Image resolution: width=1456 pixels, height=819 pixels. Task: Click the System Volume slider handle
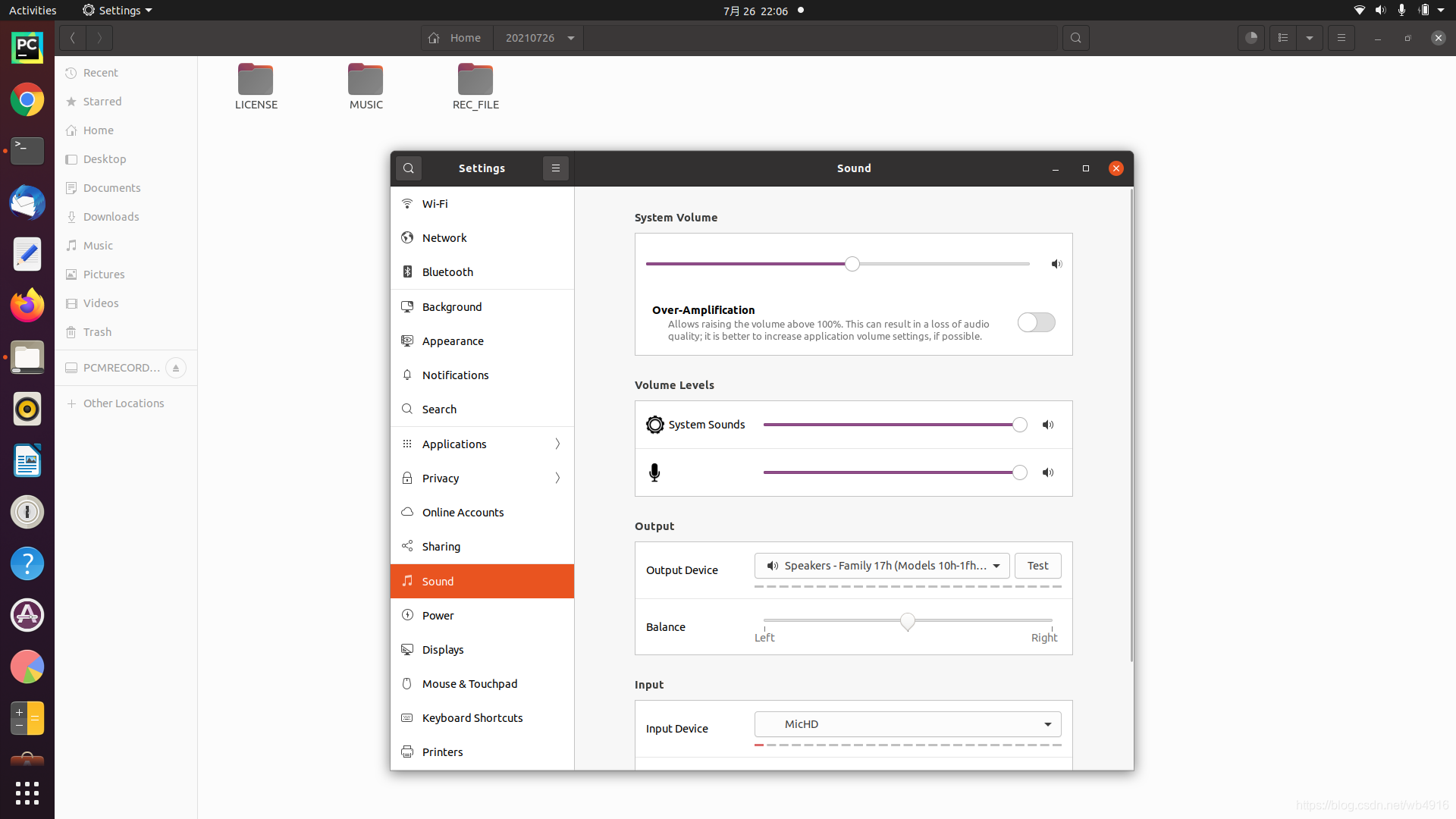852,264
